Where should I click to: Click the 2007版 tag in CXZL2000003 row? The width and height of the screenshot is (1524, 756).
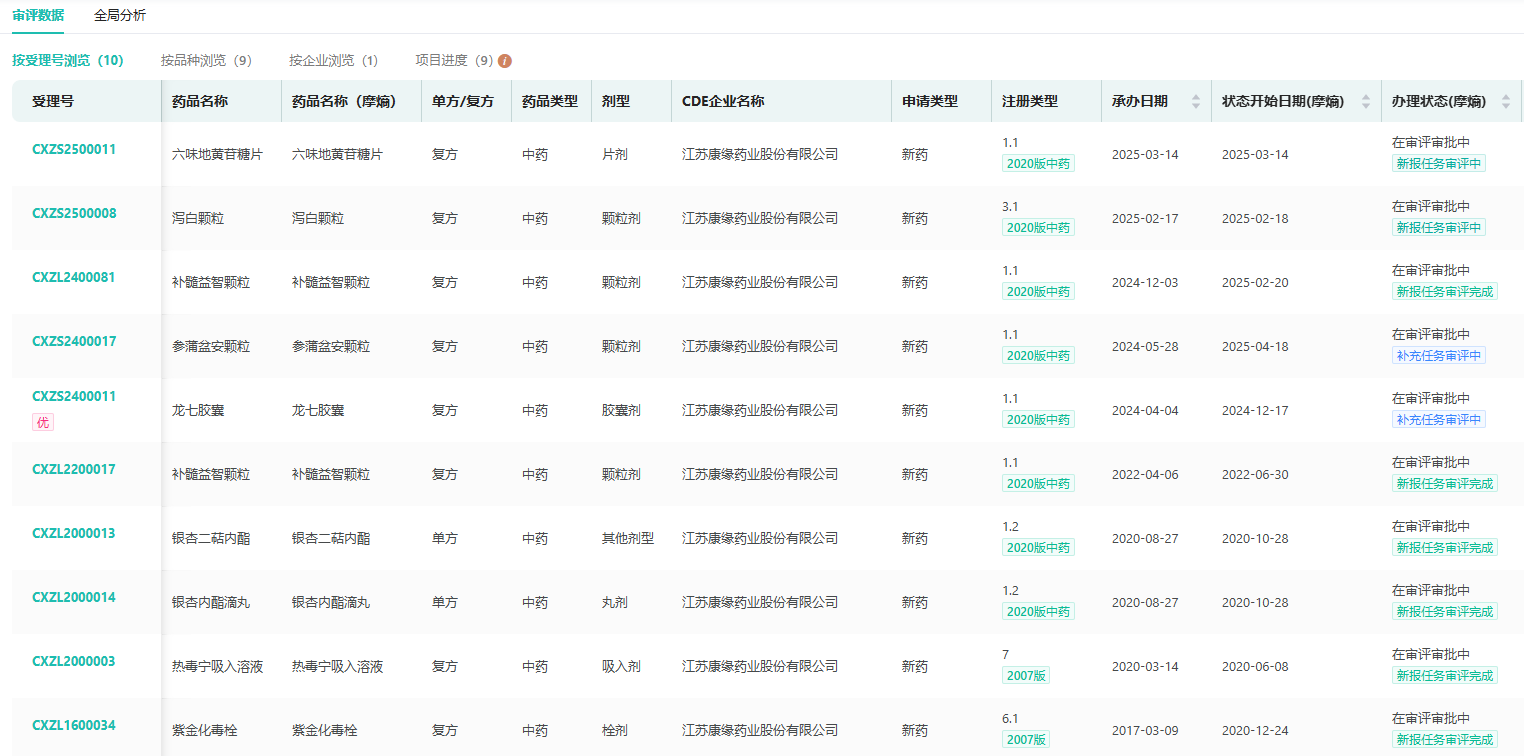(x=1026, y=676)
